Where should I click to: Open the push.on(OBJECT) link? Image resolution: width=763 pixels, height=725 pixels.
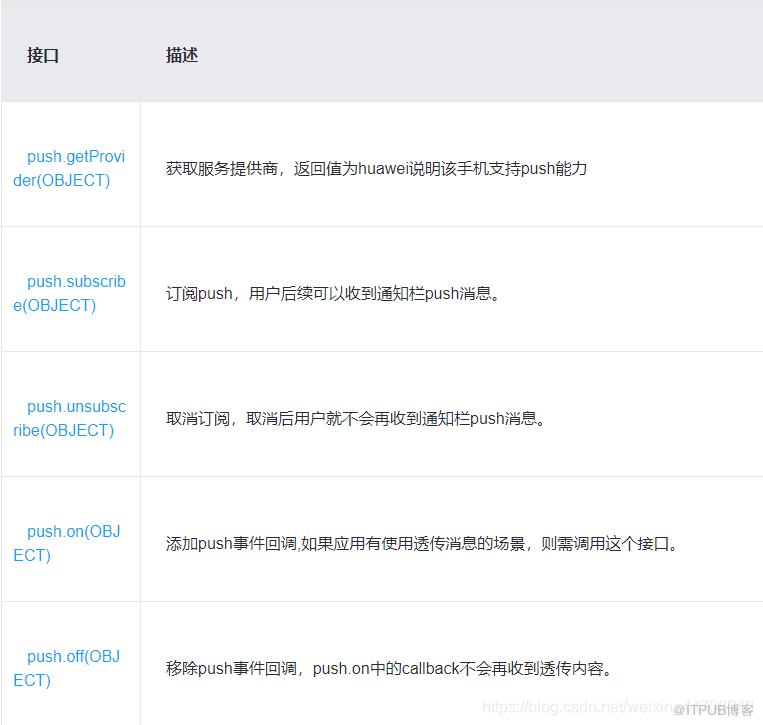(67, 544)
